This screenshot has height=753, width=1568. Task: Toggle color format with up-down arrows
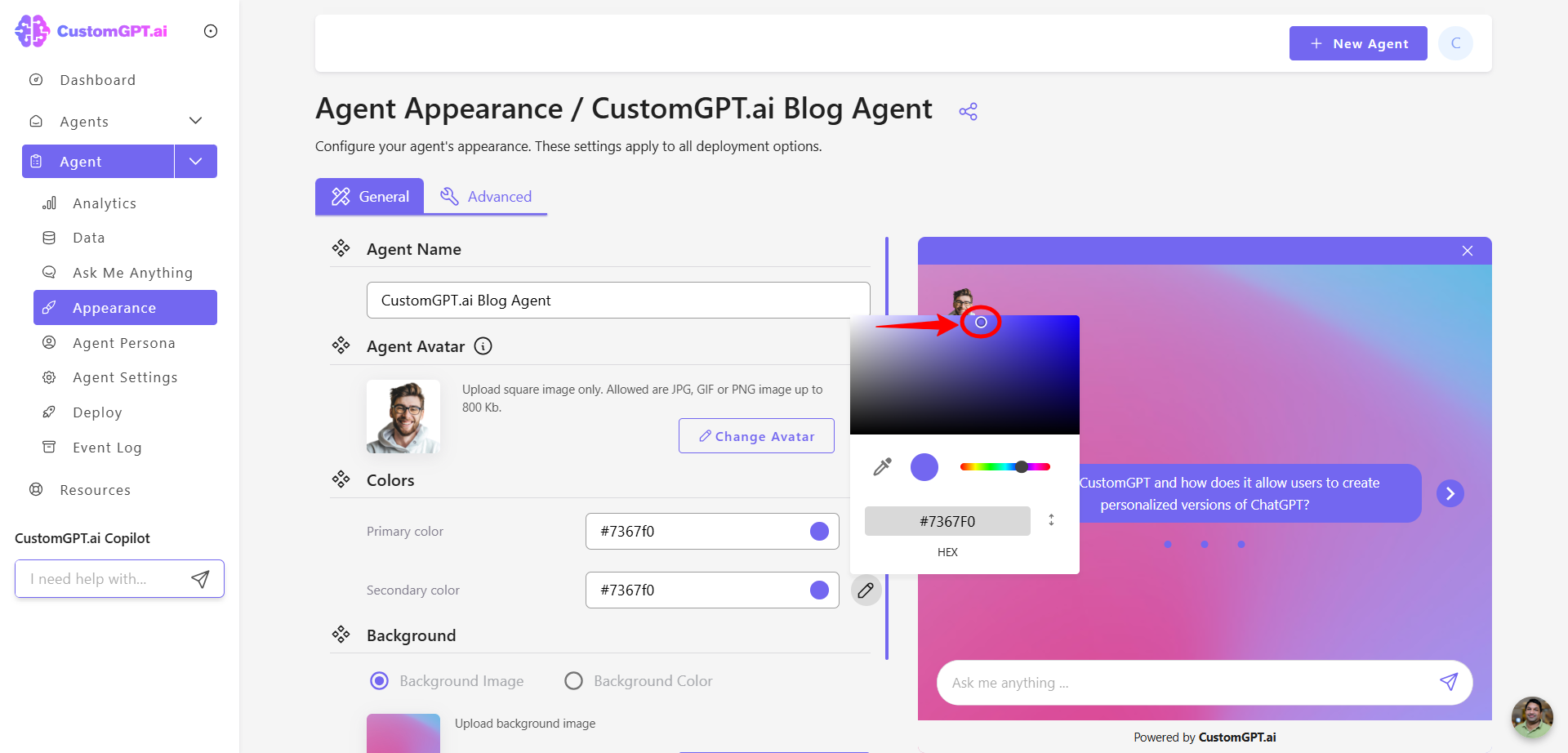(1051, 520)
